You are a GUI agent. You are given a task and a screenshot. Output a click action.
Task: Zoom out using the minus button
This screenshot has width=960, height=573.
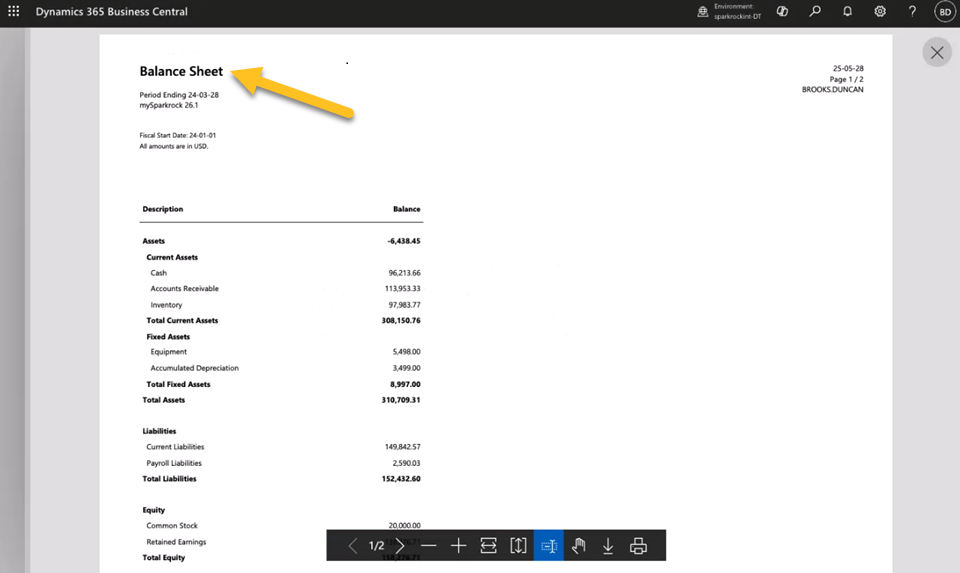[x=429, y=545]
